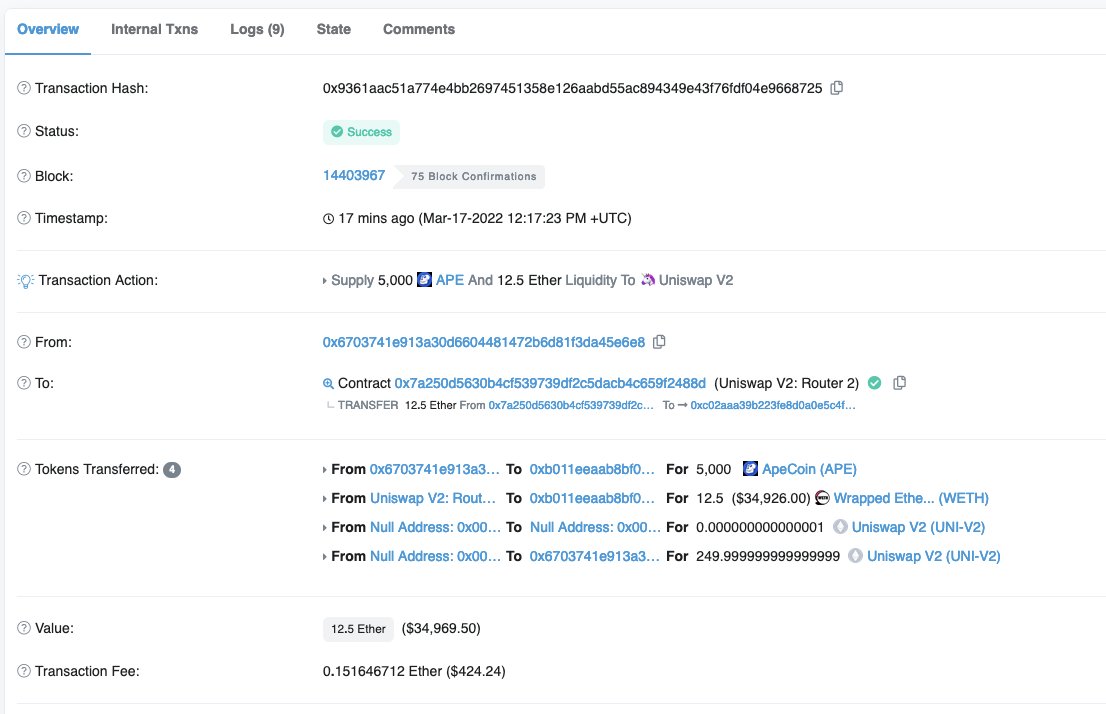Click magnifier icon before Contract address

click(328, 384)
